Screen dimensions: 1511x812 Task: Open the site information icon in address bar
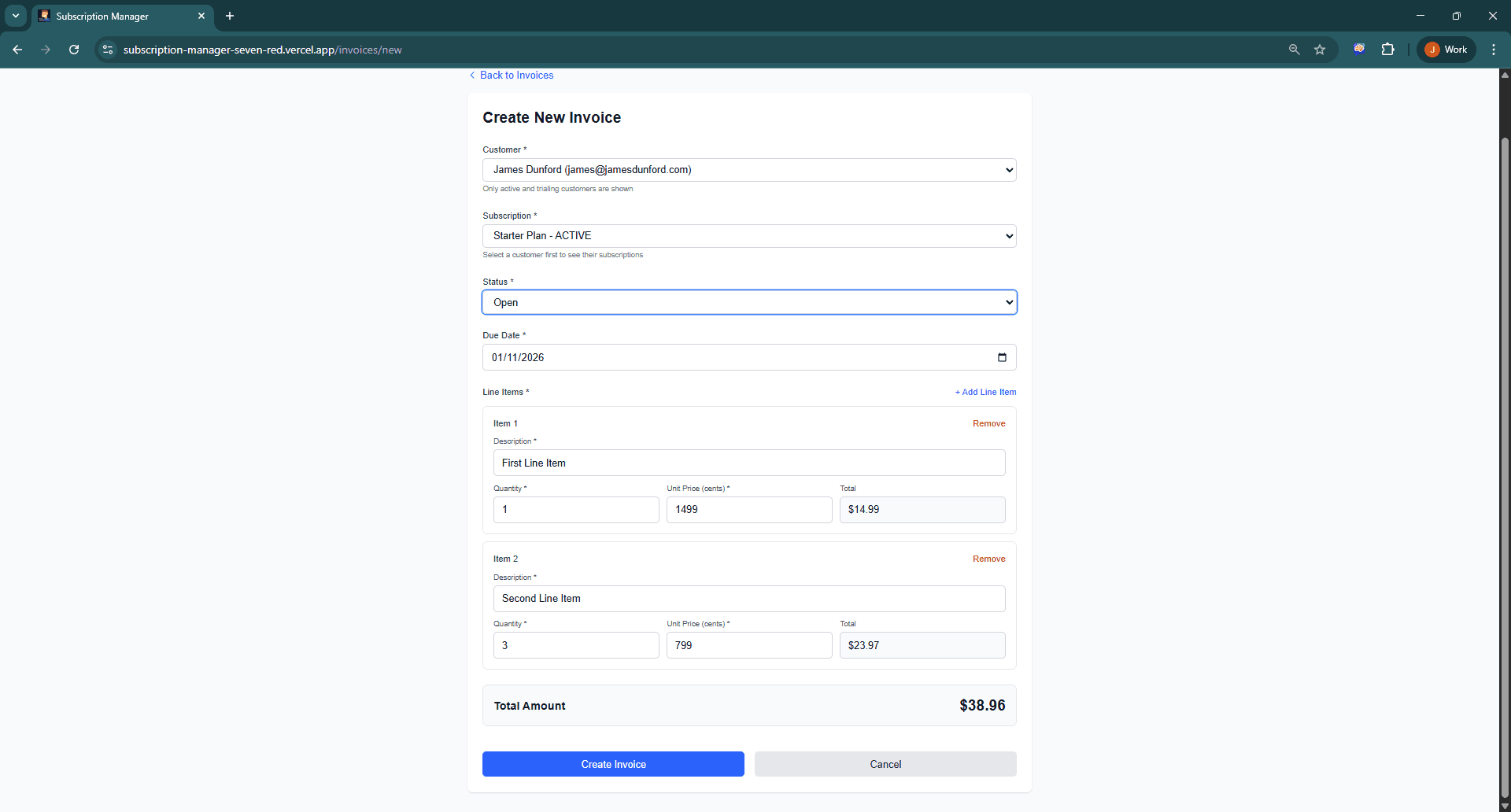(107, 50)
